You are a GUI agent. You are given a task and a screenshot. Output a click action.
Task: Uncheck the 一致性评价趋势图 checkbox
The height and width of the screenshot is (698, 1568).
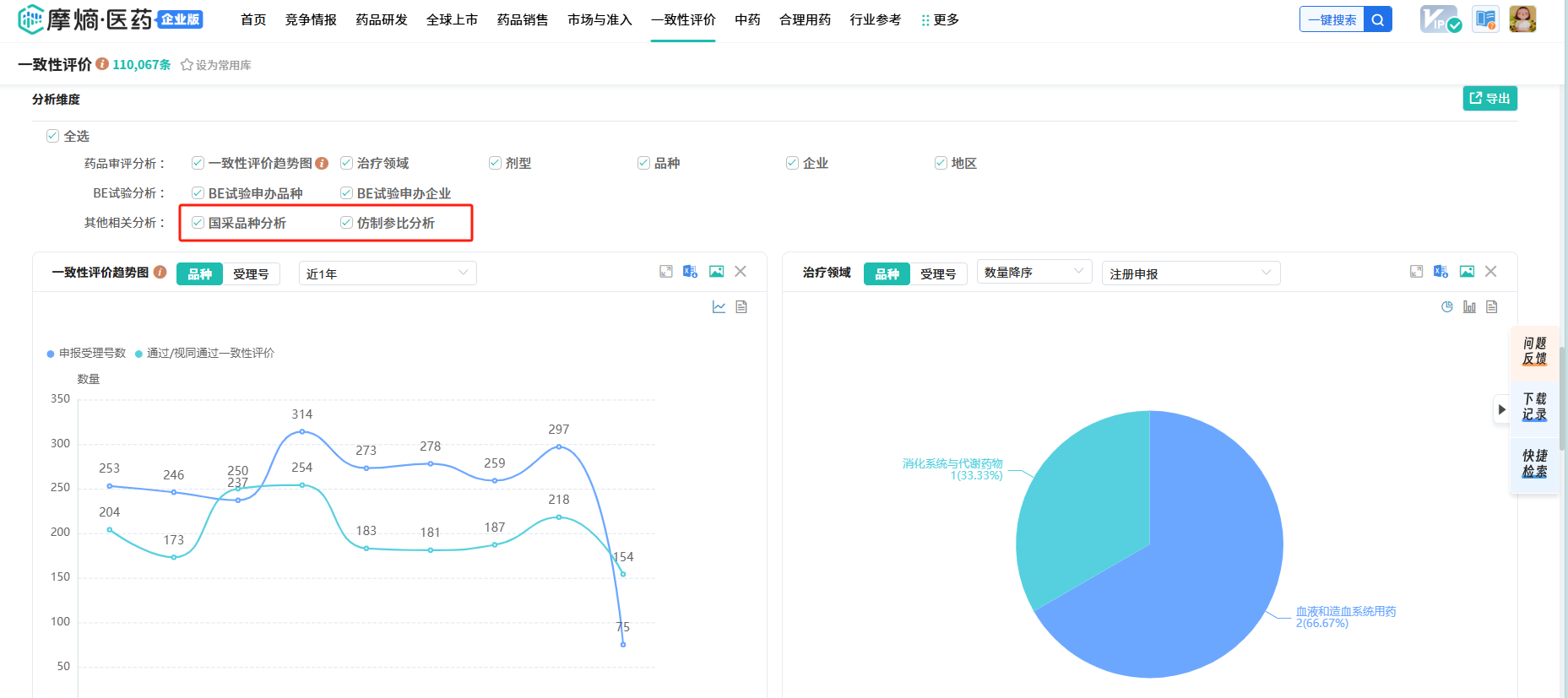198,163
